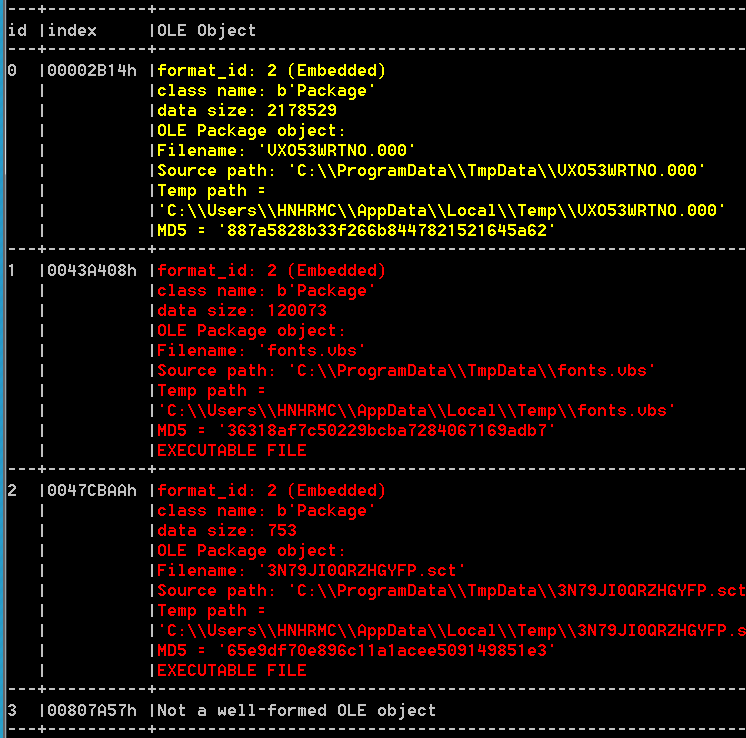Click EXECUTABLE FILE warning under fonts.vbs entry
This screenshot has width=746, height=738.
[x=231, y=450]
